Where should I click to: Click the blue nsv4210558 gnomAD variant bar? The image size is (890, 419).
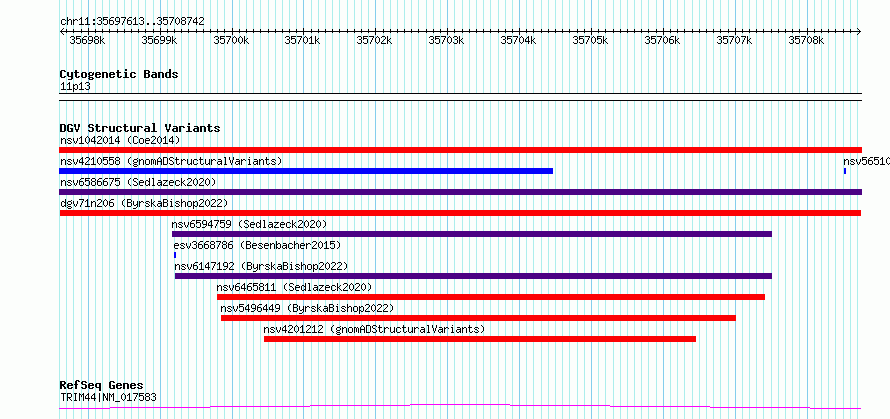click(x=306, y=171)
